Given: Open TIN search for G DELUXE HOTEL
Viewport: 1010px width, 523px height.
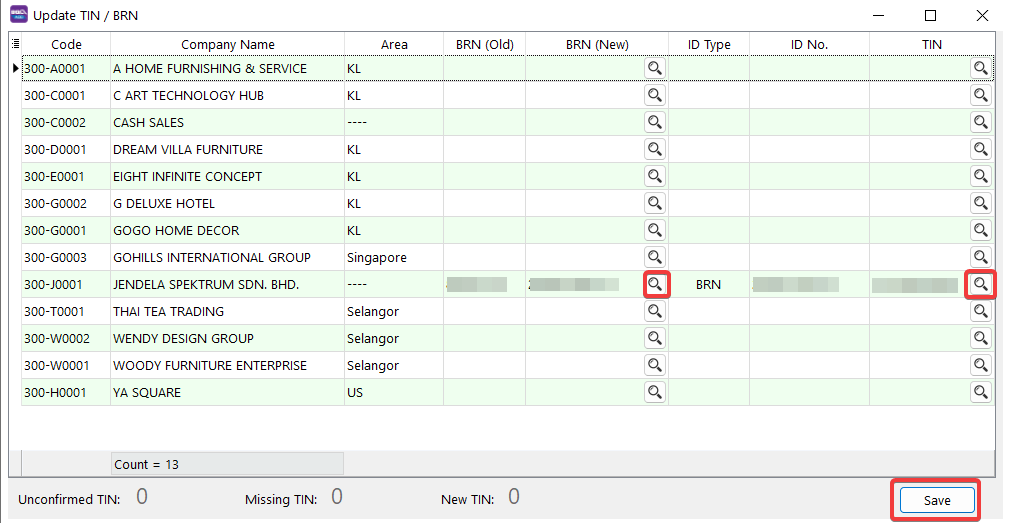Looking at the screenshot, I should pyautogui.click(x=981, y=203).
